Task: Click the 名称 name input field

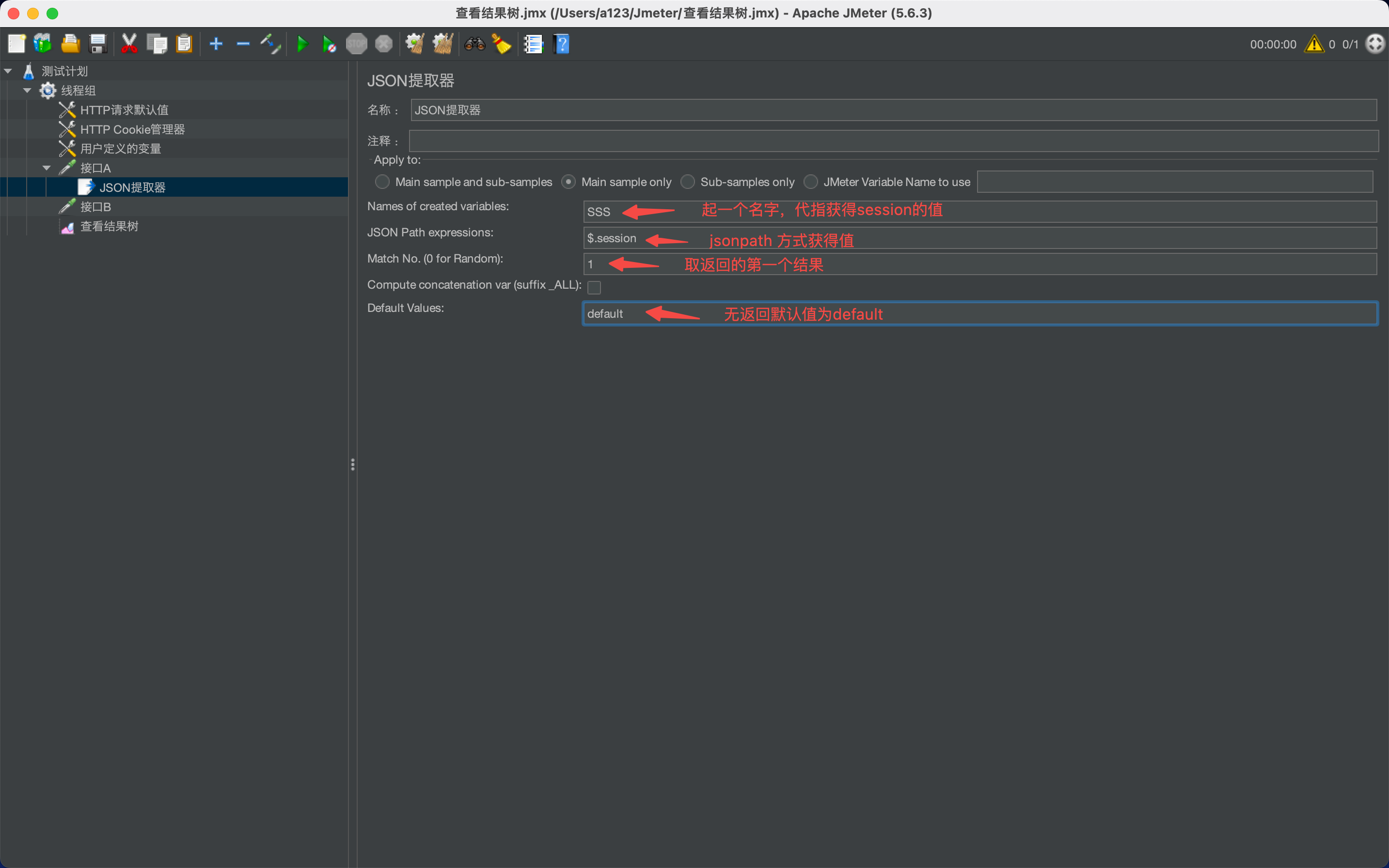Action: (x=893, y=110)
